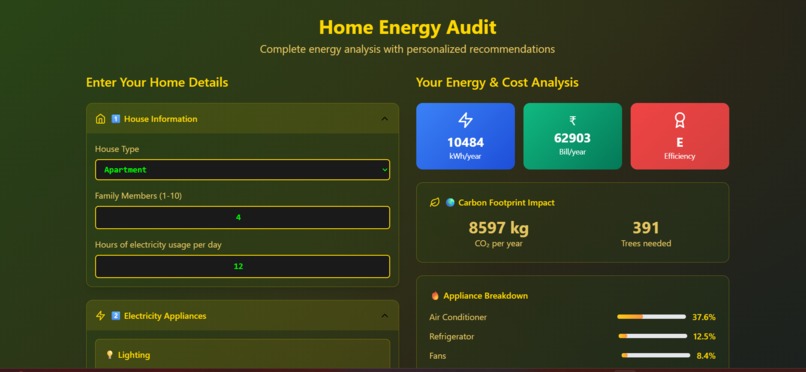Click the globe emoji in Carbon Footprint Impact
806x372 pixels.
[x=450, y=202]
